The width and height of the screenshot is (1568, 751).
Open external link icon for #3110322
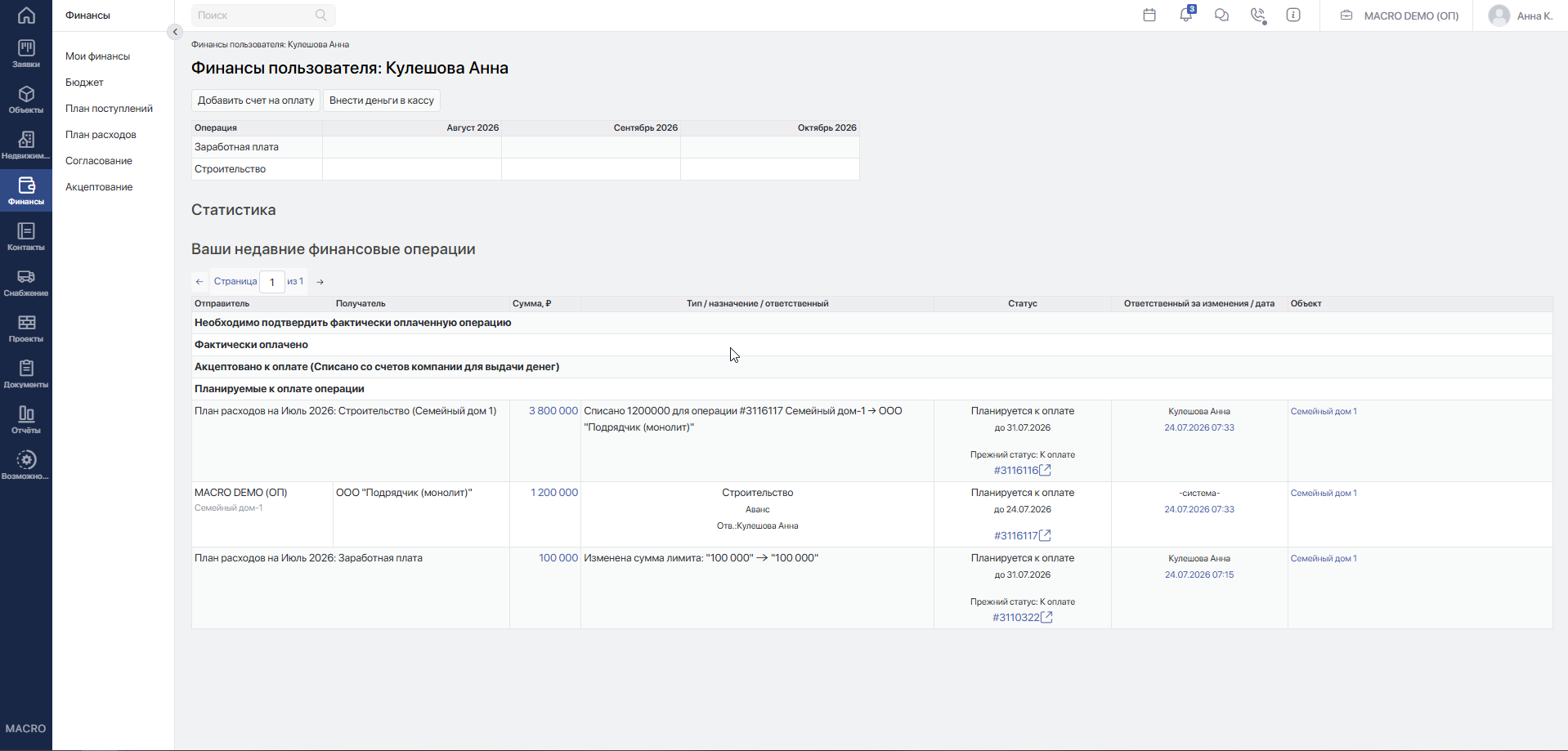[x=1047, y=617]
